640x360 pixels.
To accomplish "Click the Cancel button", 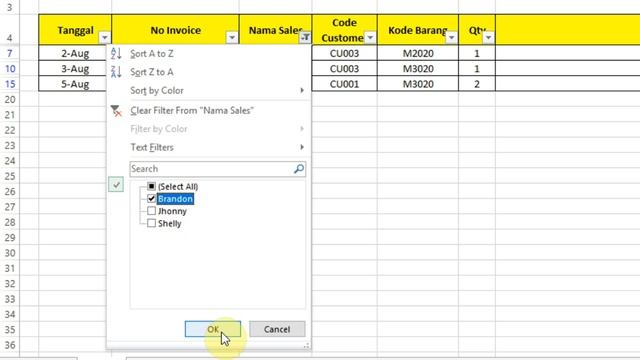I will 277,329.
